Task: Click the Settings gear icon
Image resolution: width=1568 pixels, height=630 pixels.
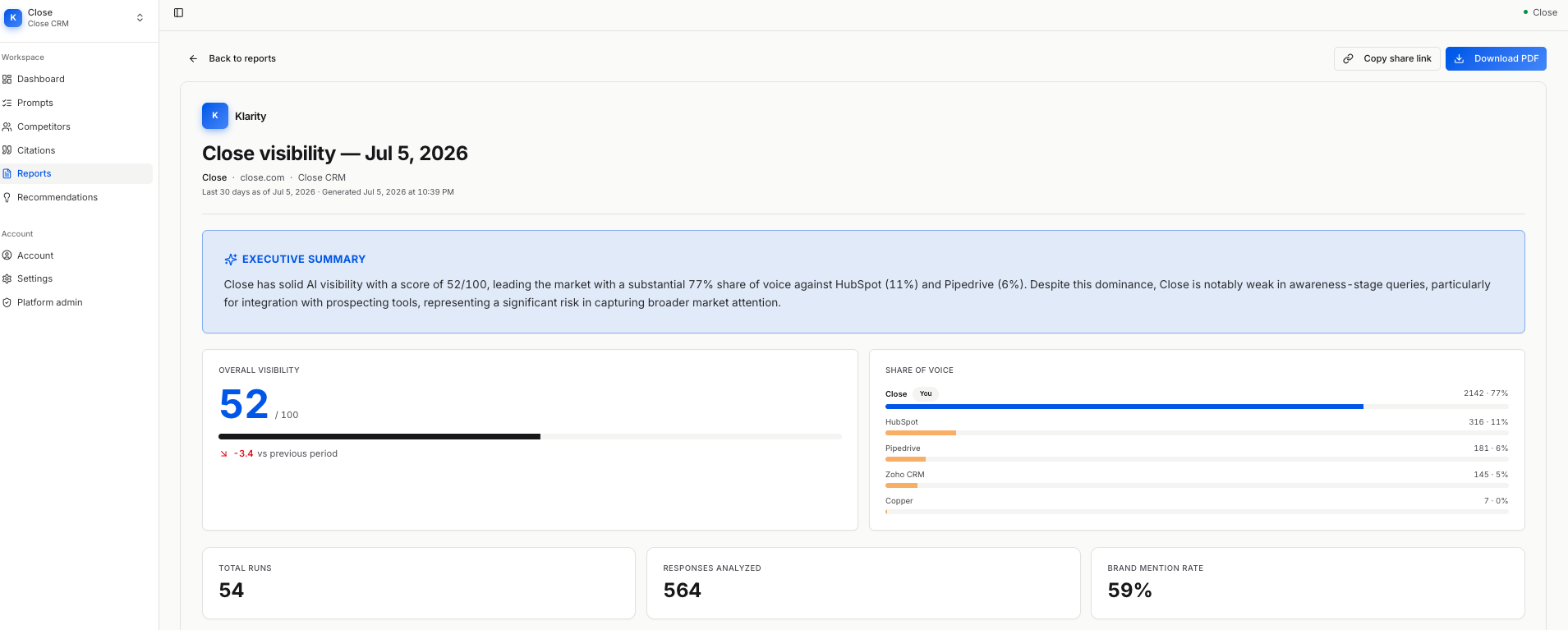Action: [x=7, y=278]
